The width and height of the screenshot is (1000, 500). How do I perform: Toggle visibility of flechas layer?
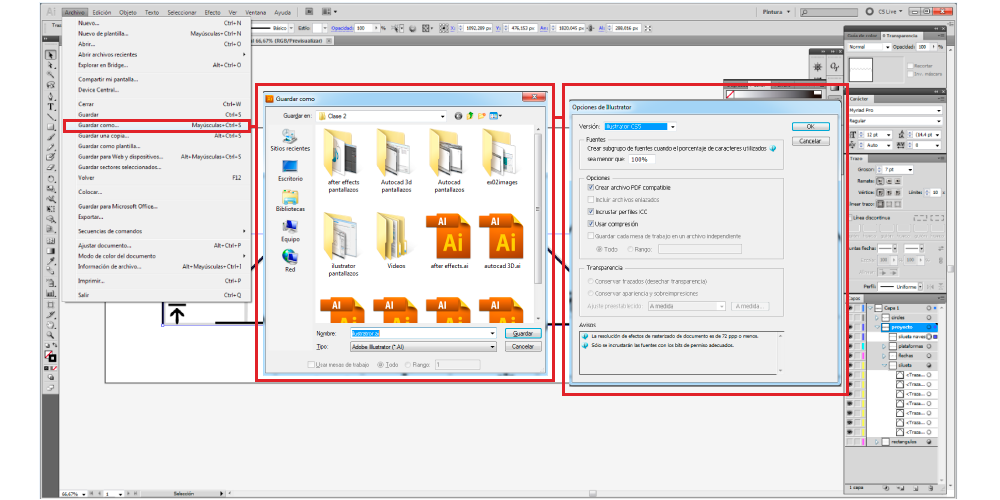[x=851, y=355]
